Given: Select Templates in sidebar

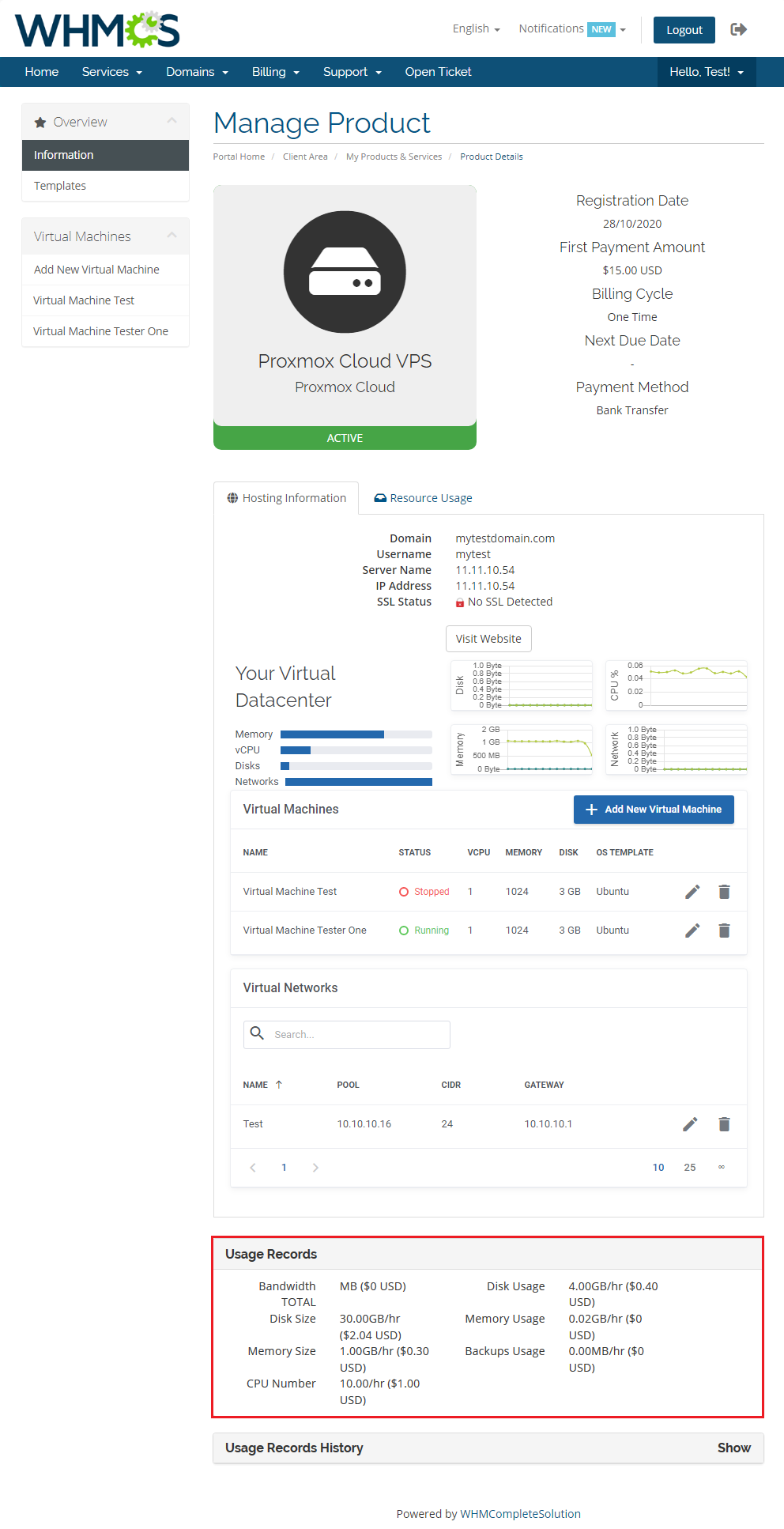Looking at the screenshot, I should coord(105,186).
